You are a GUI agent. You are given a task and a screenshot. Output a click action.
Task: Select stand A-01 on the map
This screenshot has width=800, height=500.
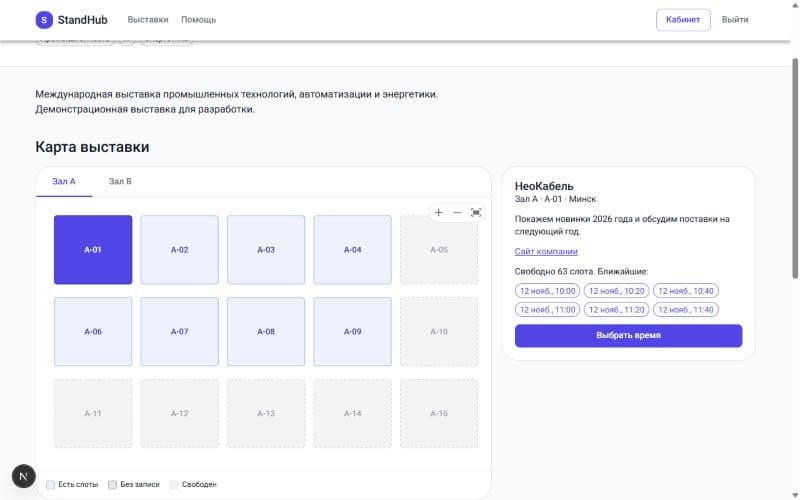(x=93, y=250)
